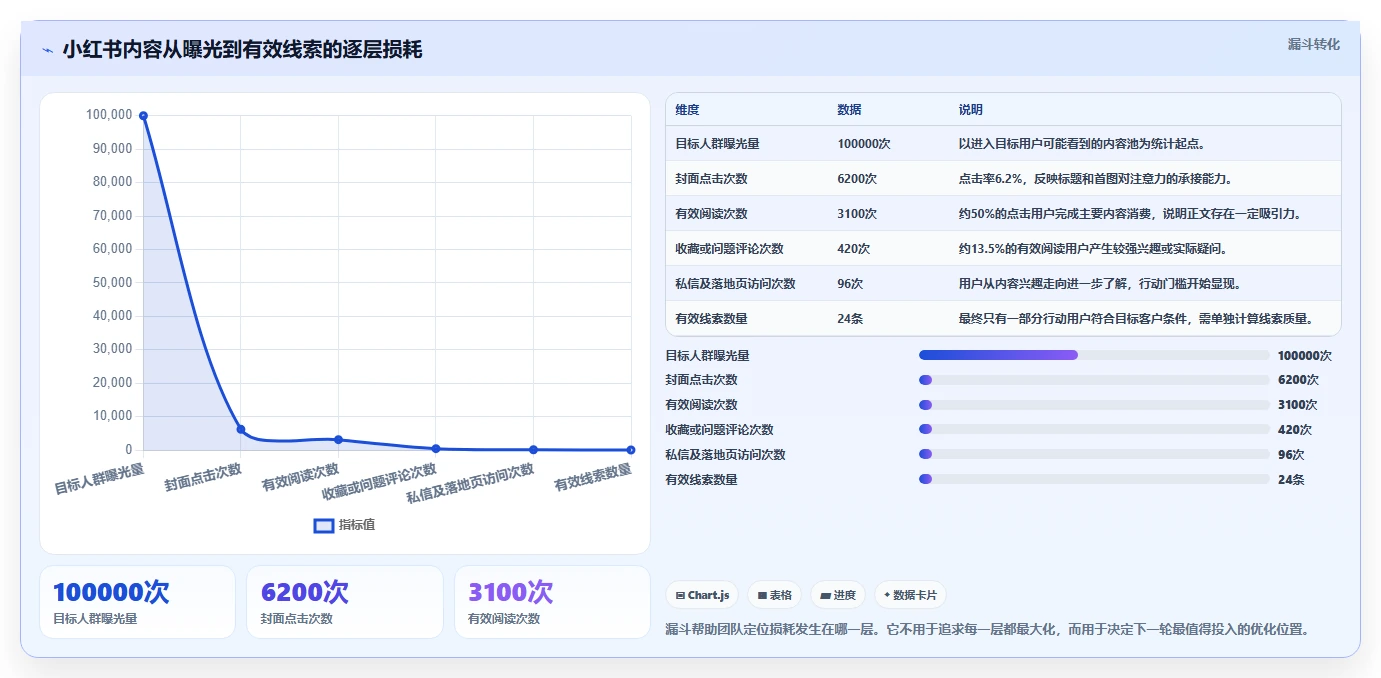This screenshot has height=678, width=1381.
Task: Click the 50,000 y-axis label
Action: [x=112, y=282]
